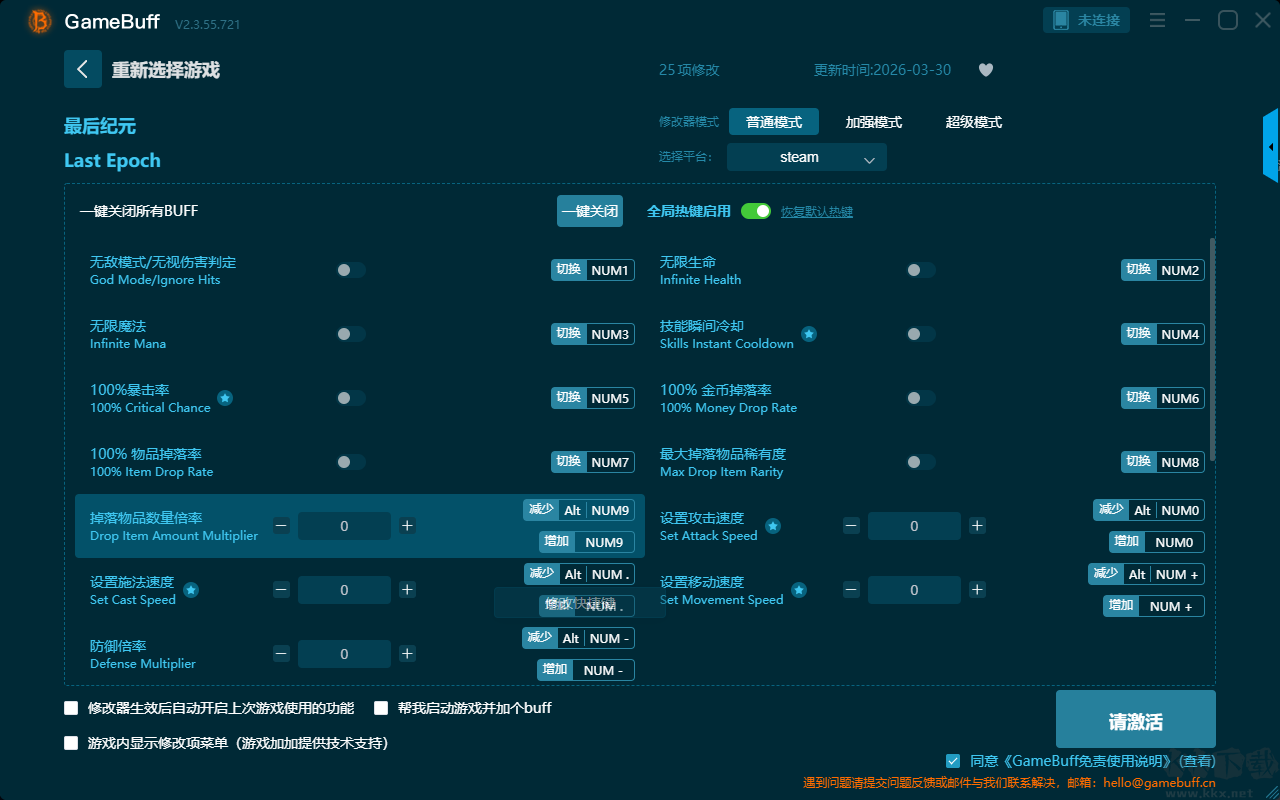Click star badge beside Set Movement Speed

tap(799, 590)
